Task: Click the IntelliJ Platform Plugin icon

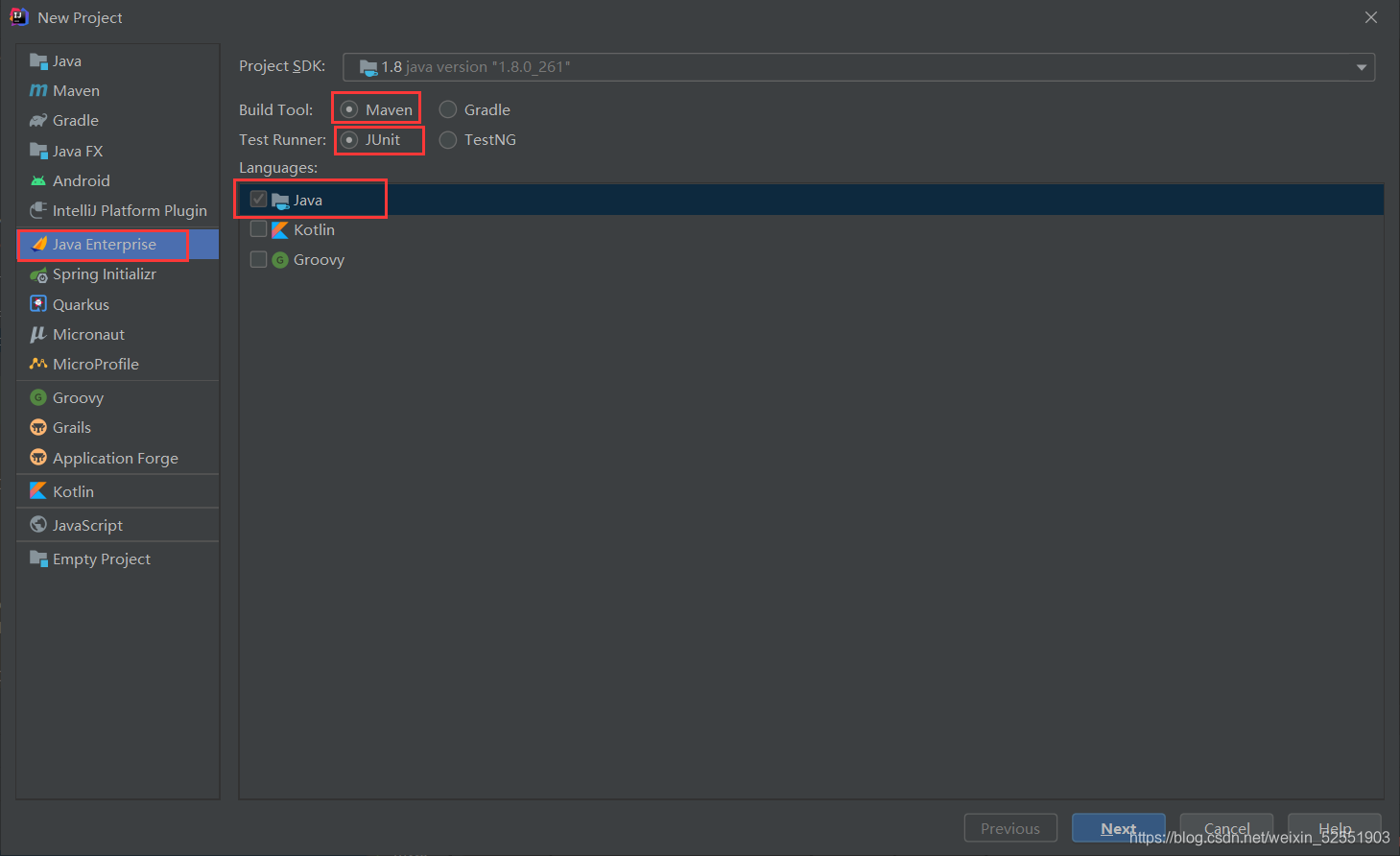Action: [x=38, y=210]
